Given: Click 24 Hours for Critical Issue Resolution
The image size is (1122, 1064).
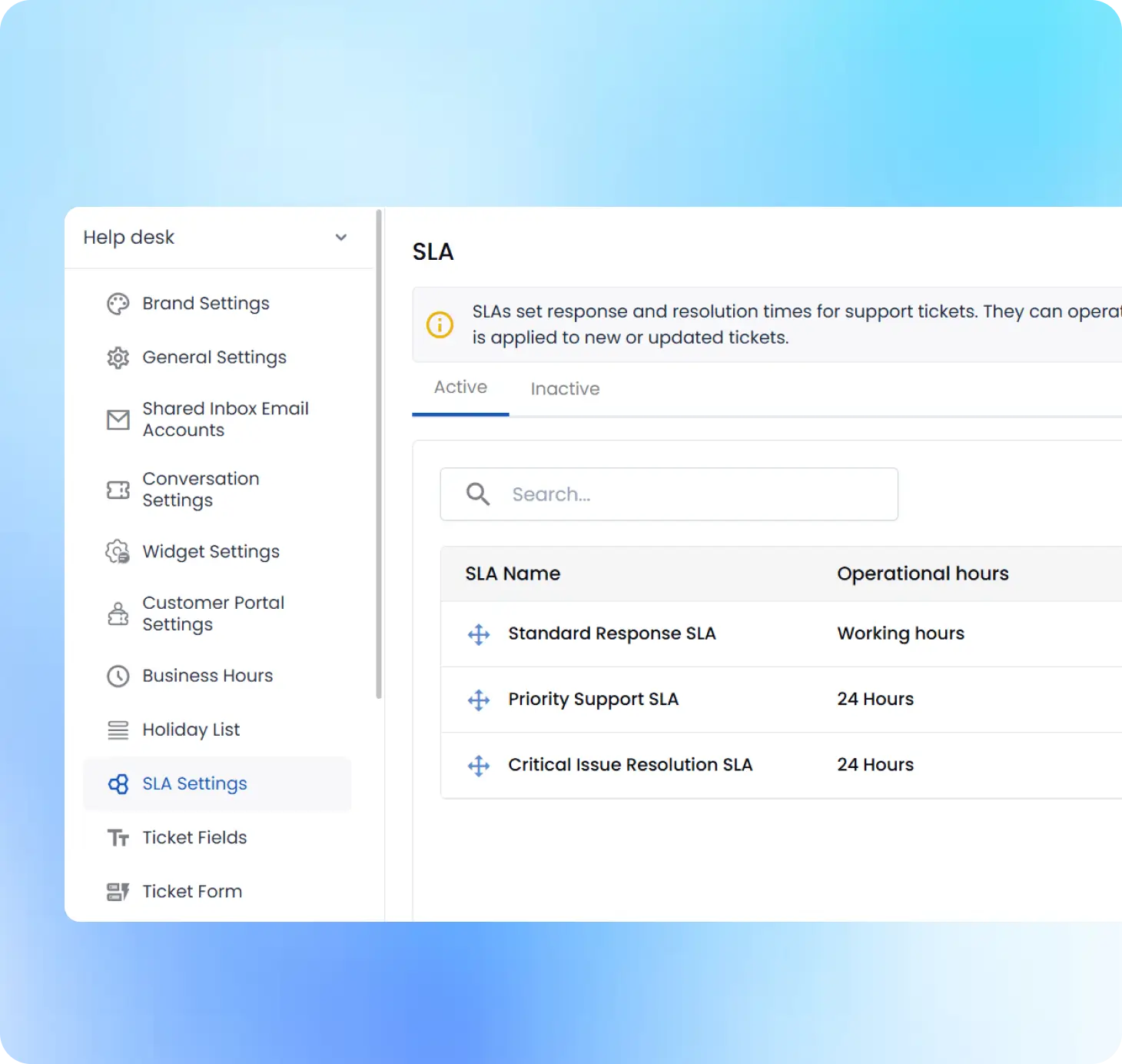Looking at the screenshot, I should coord(875,764).
